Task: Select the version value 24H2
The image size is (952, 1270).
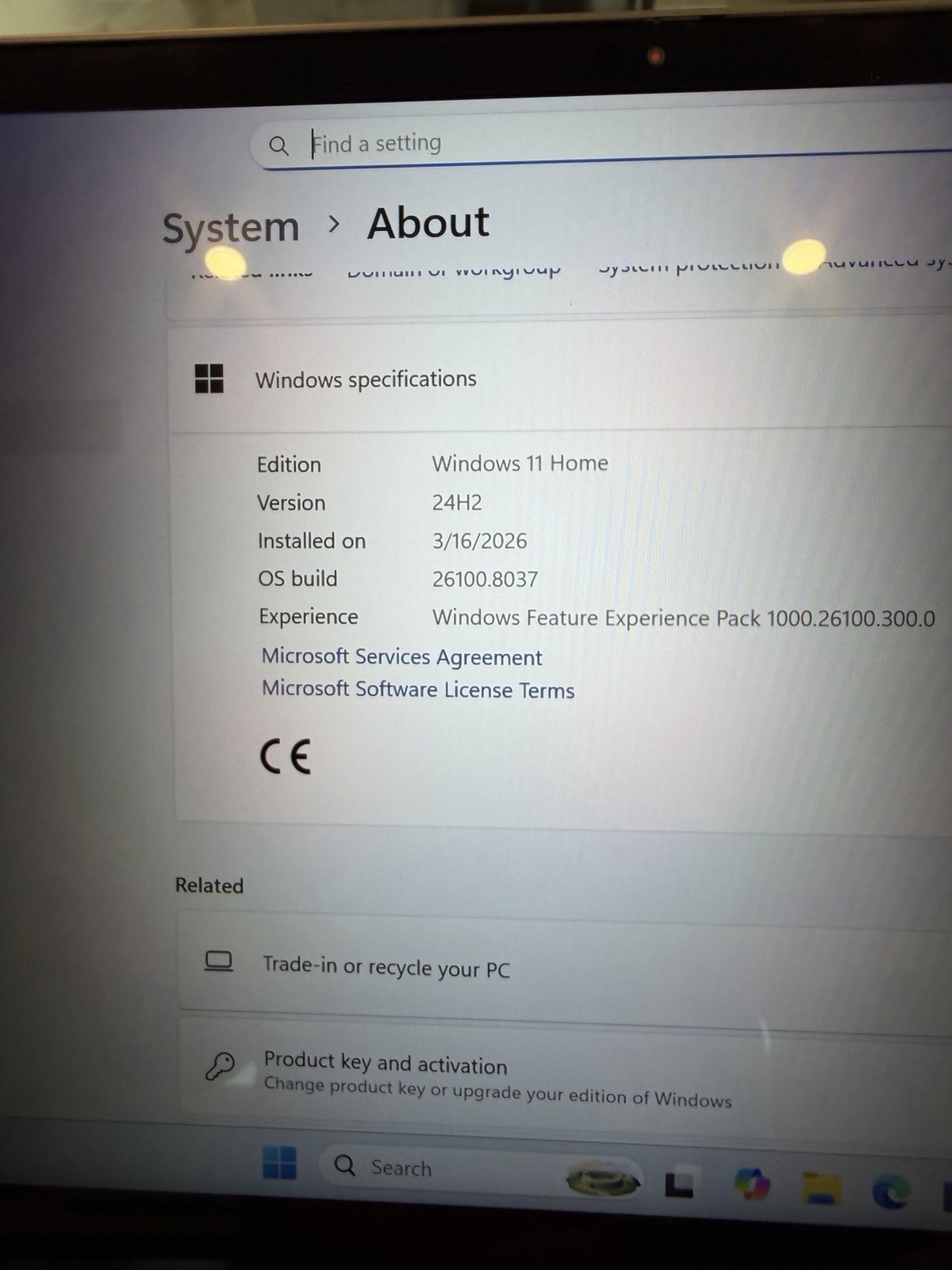Action: (x=457, y=502)
